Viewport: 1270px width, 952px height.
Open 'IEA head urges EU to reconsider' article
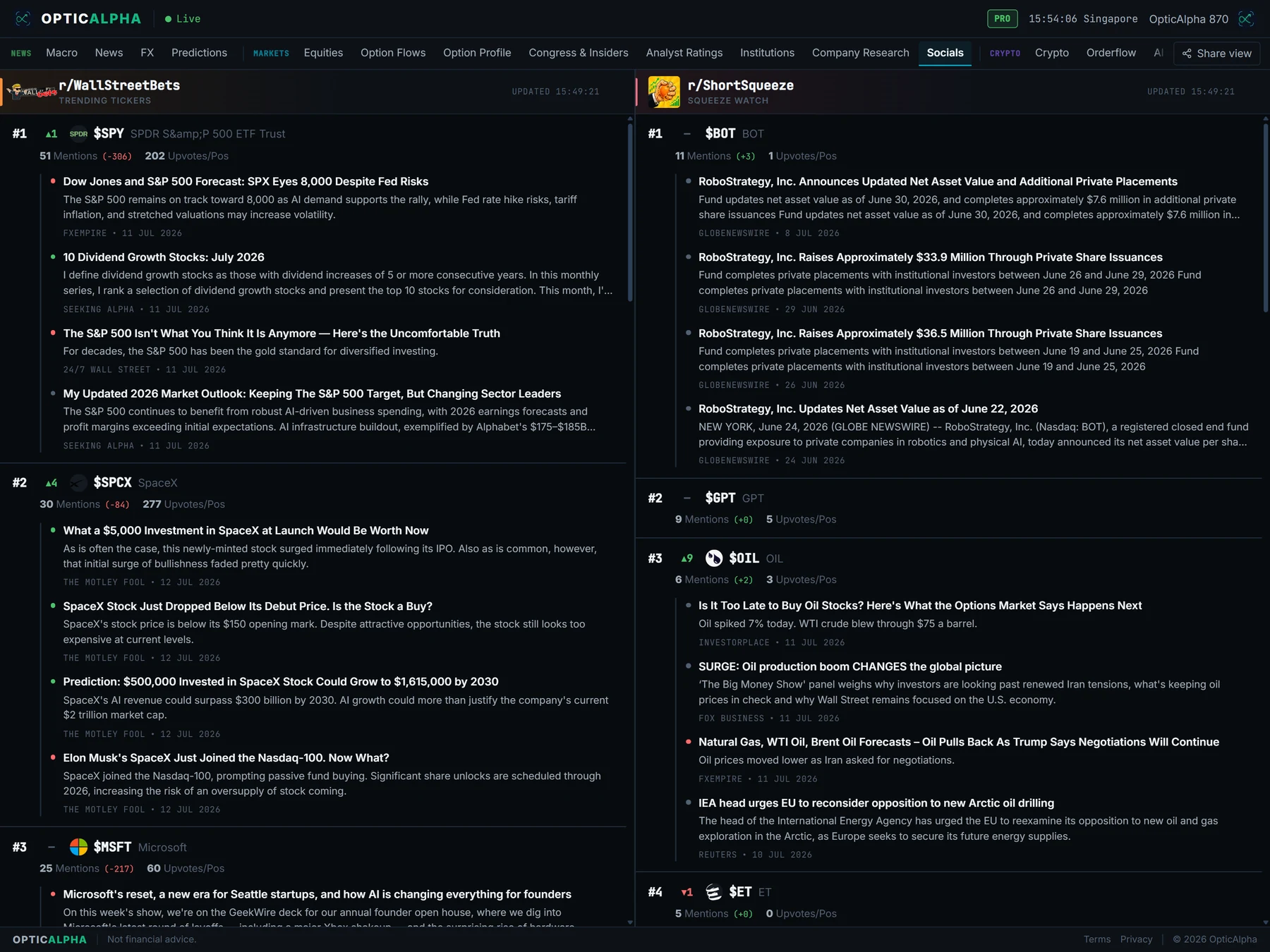pos(876,803)
